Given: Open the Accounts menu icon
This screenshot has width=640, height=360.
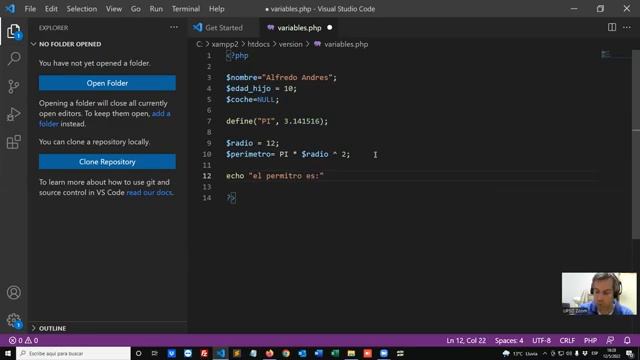Looking at the screenshot, I should point(13,292).
